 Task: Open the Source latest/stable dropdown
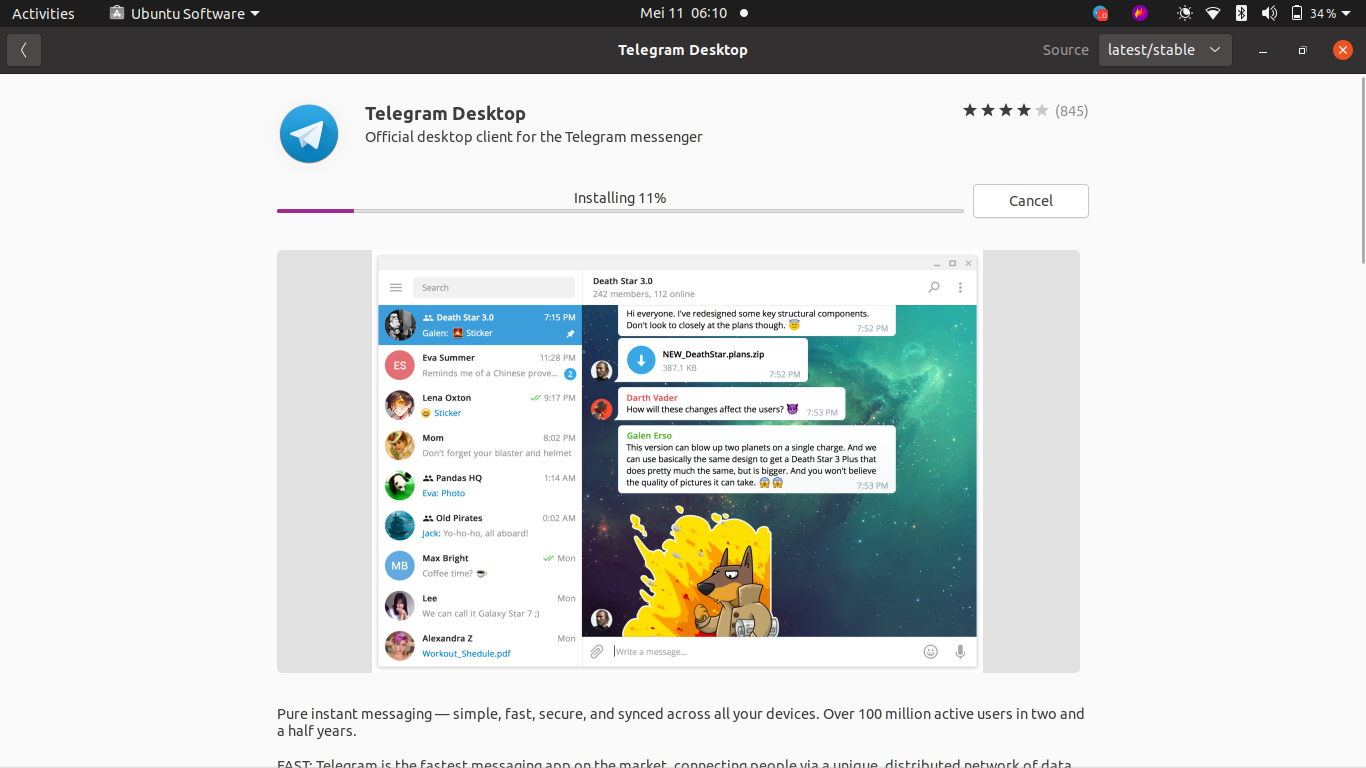tap(1165, 50)
